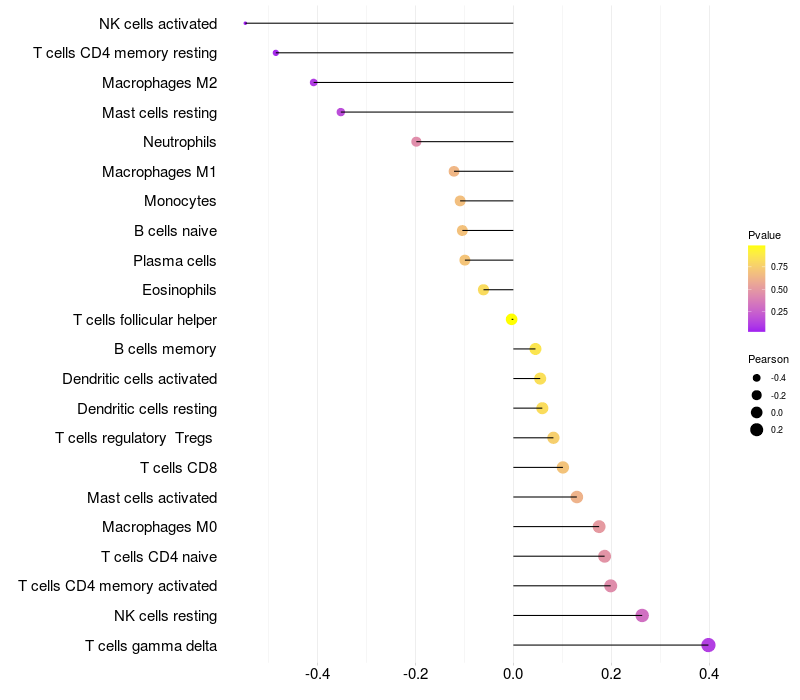Click the T cells gamma delta data point

[x=708, y=645]
